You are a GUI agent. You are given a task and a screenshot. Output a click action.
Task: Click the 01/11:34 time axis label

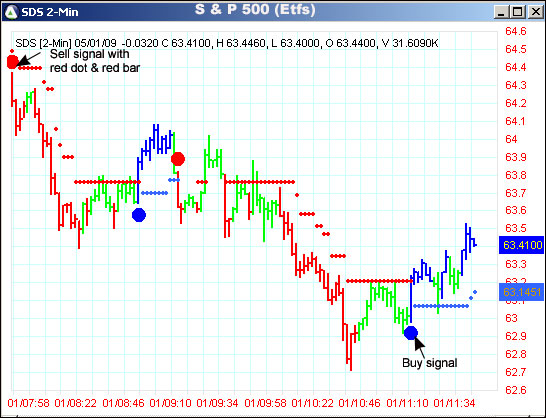point(454,403)
